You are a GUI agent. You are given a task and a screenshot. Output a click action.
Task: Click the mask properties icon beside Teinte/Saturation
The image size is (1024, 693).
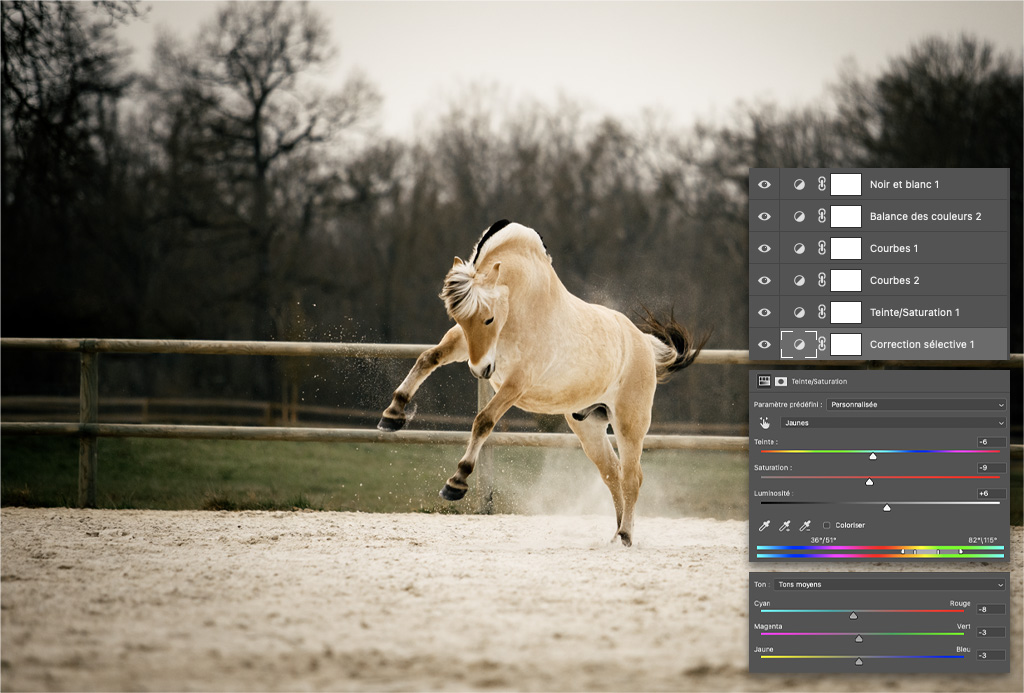(x=780, y=381)
